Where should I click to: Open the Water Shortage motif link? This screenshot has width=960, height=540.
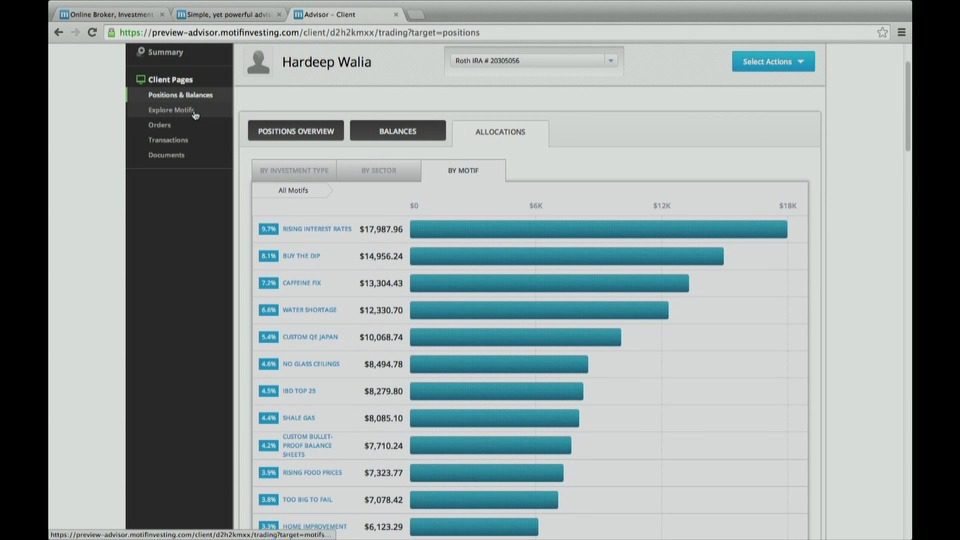pos(309,310)
